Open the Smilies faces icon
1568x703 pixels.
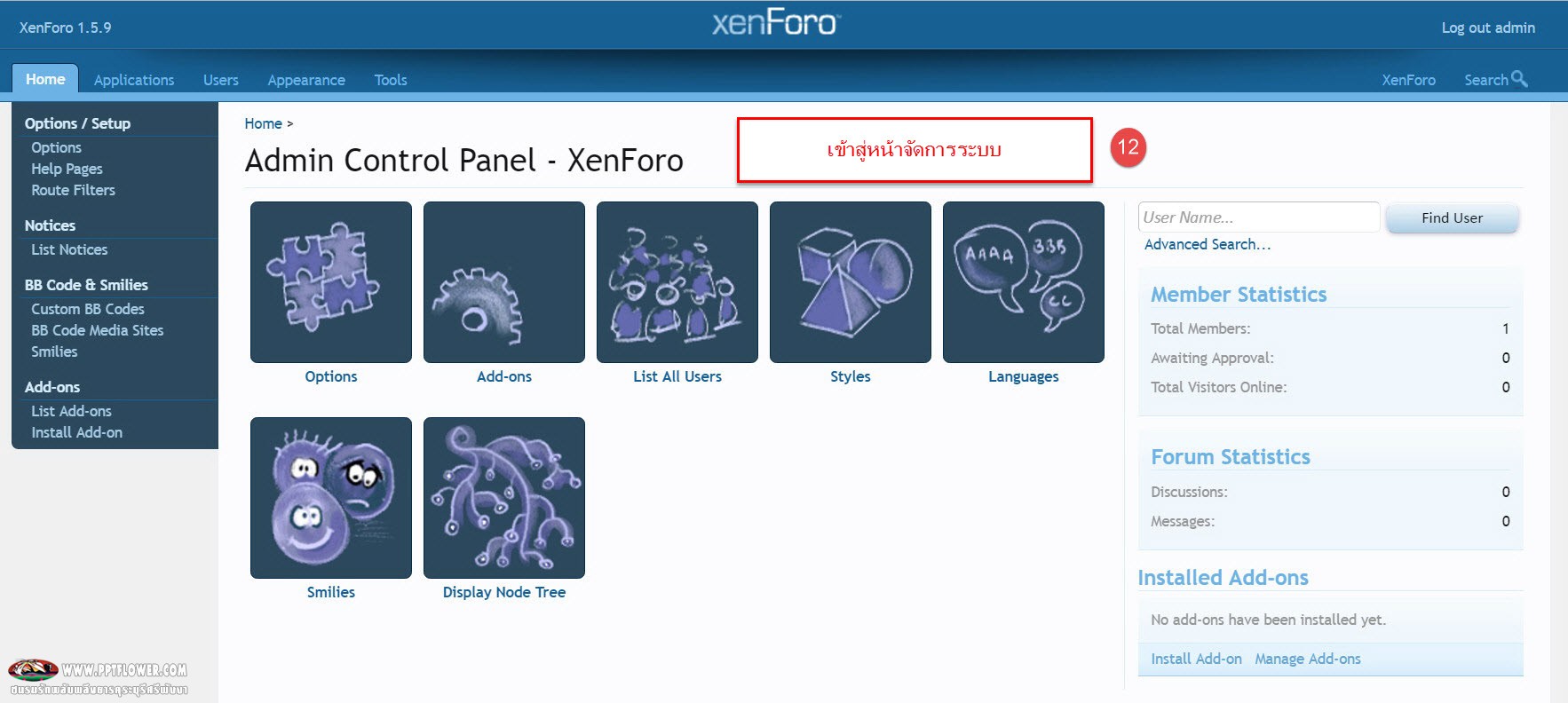click(331, 498)
